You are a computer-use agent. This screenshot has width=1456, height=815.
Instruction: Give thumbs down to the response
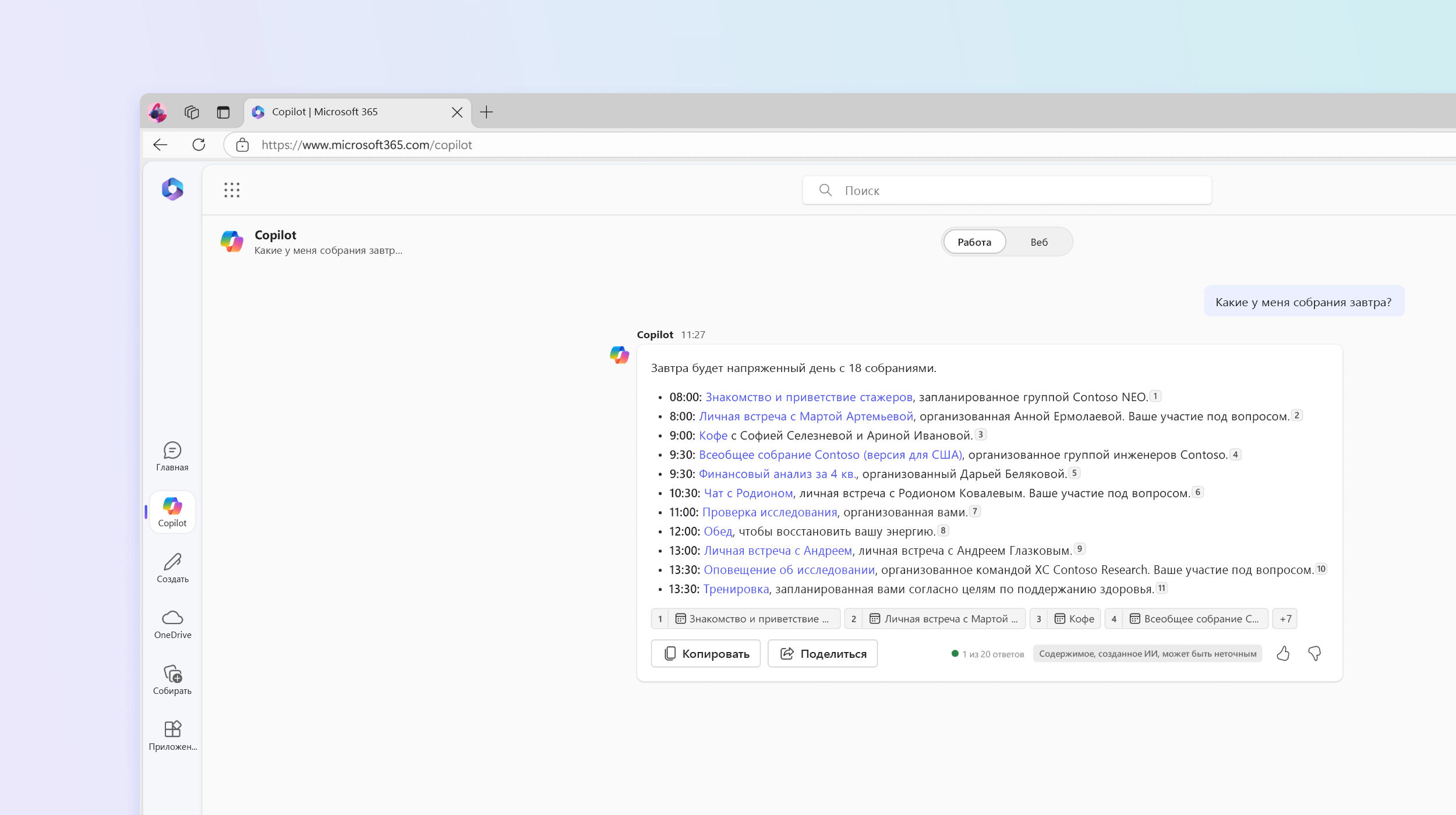pos(1314,654)
